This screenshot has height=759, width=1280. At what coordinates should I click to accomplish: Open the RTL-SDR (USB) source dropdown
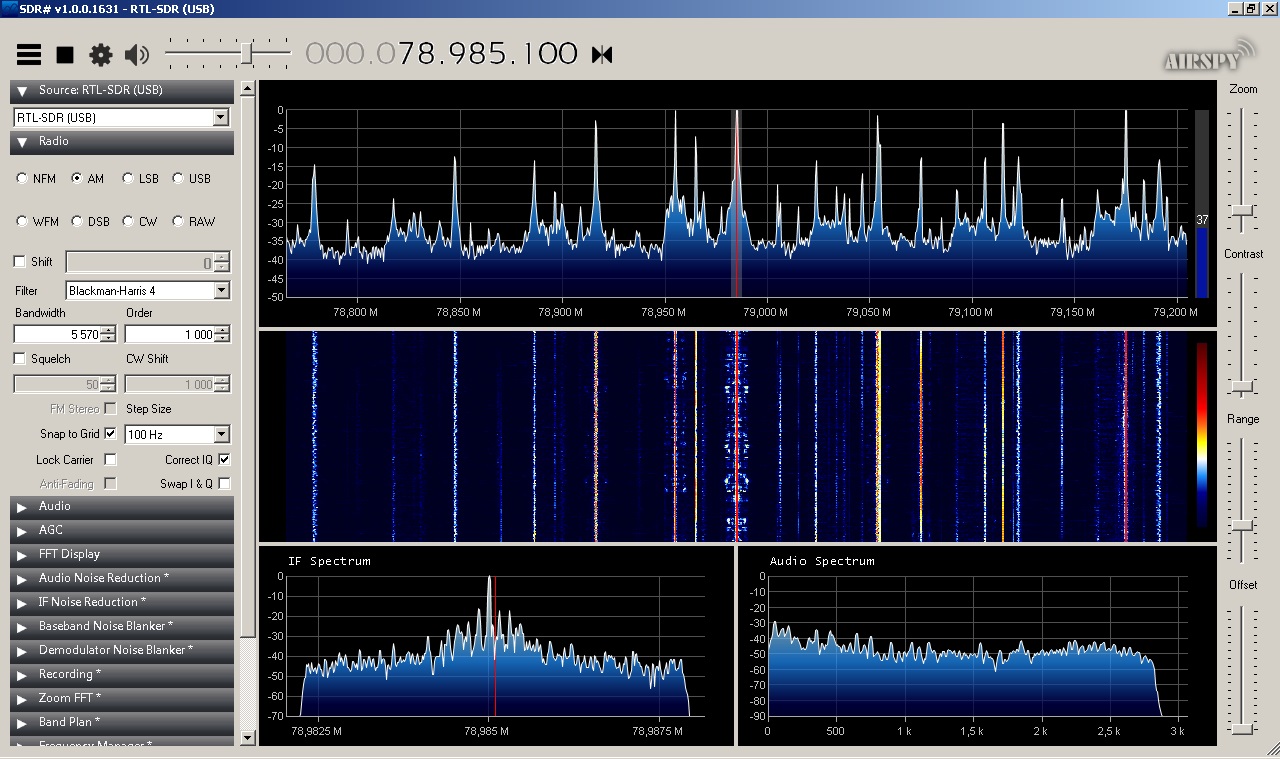(221, 118)
